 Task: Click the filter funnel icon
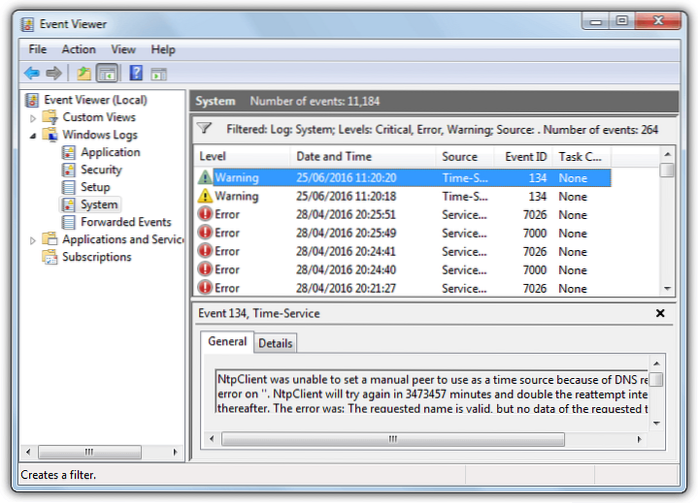pos(205,128)
